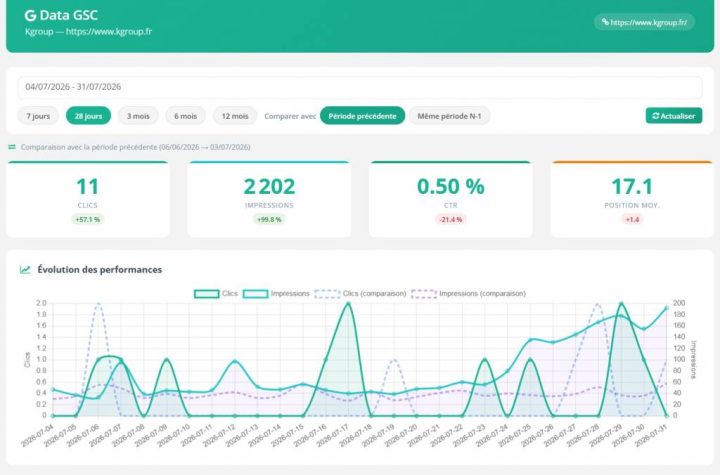Click the 11 Clics value
The height and width of the screenshot is (475, 720).
[88, 187]
